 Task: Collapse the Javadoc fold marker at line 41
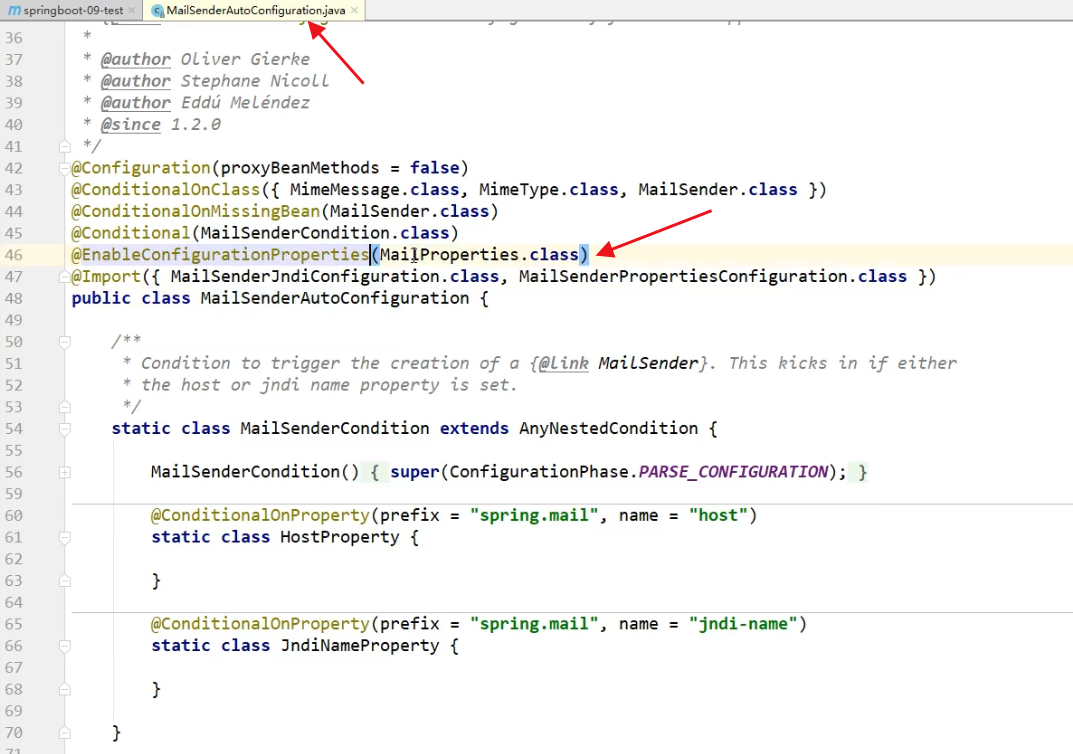(64, 146)
